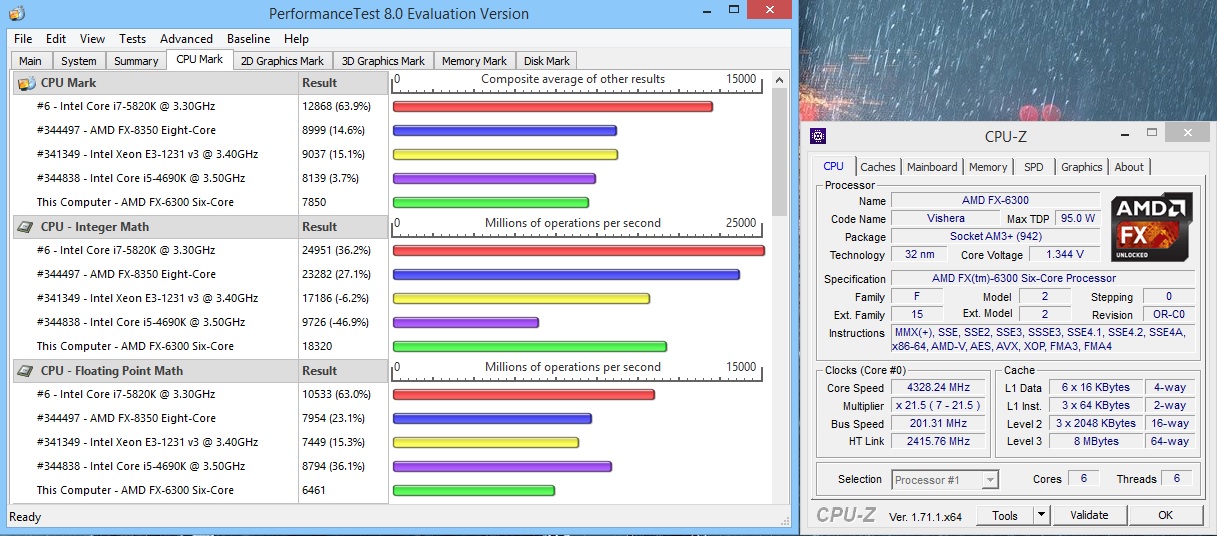This screenshot has height=536, width=1217.
Task: Open the View menu
Action: click(92, 39)
